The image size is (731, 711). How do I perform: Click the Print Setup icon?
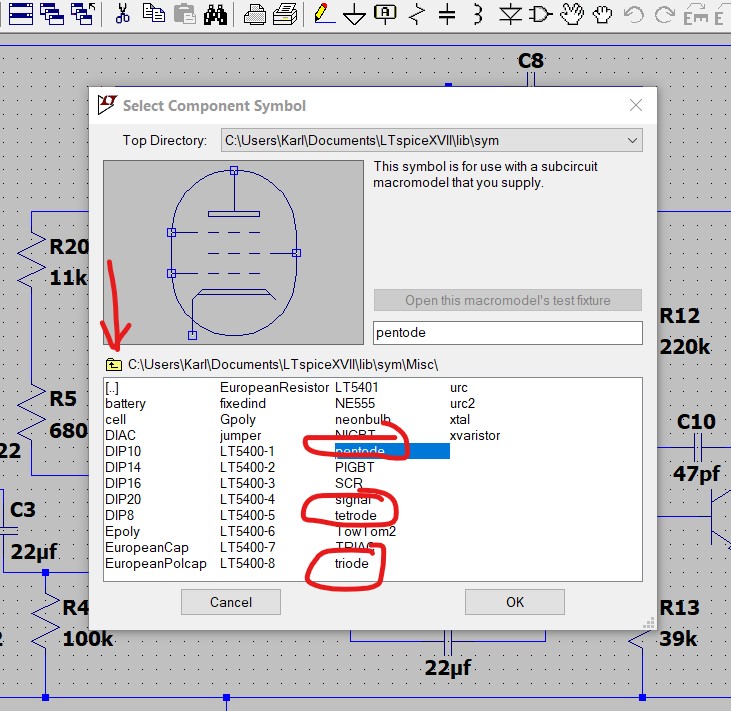coord(285,14)
